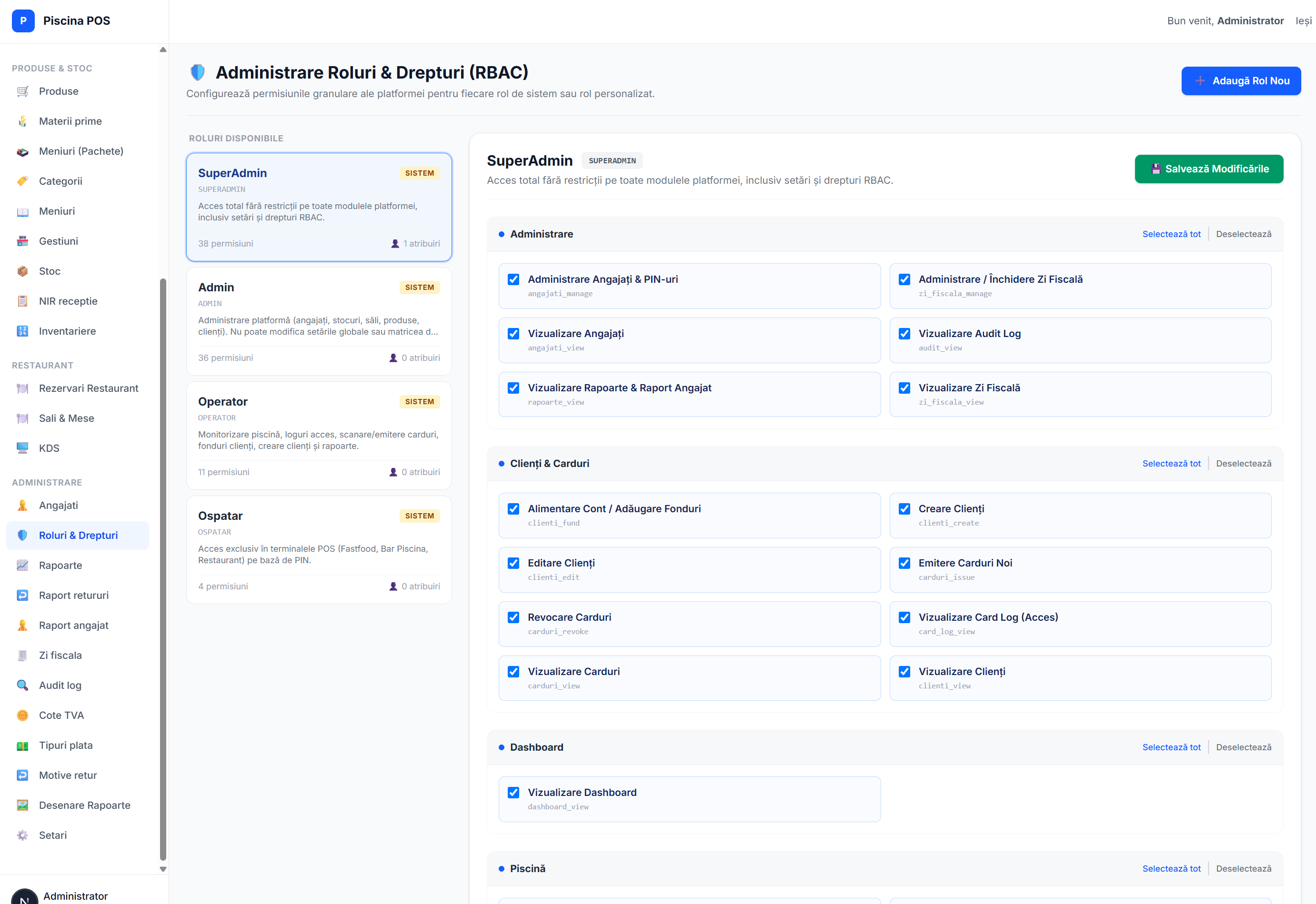Viewport: 1316px width, 904px height.
Task: Toggle Vizualizare Zi Fiscală checkbox
Action: 904,388
